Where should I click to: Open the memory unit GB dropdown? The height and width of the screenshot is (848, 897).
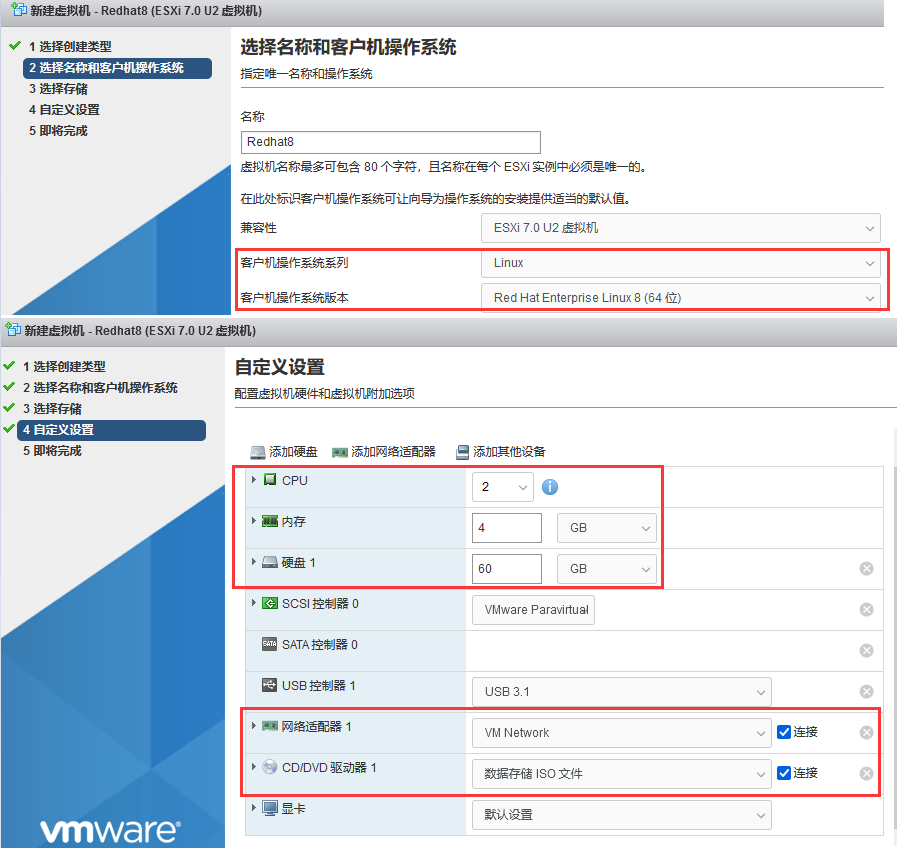click(606, 528)
